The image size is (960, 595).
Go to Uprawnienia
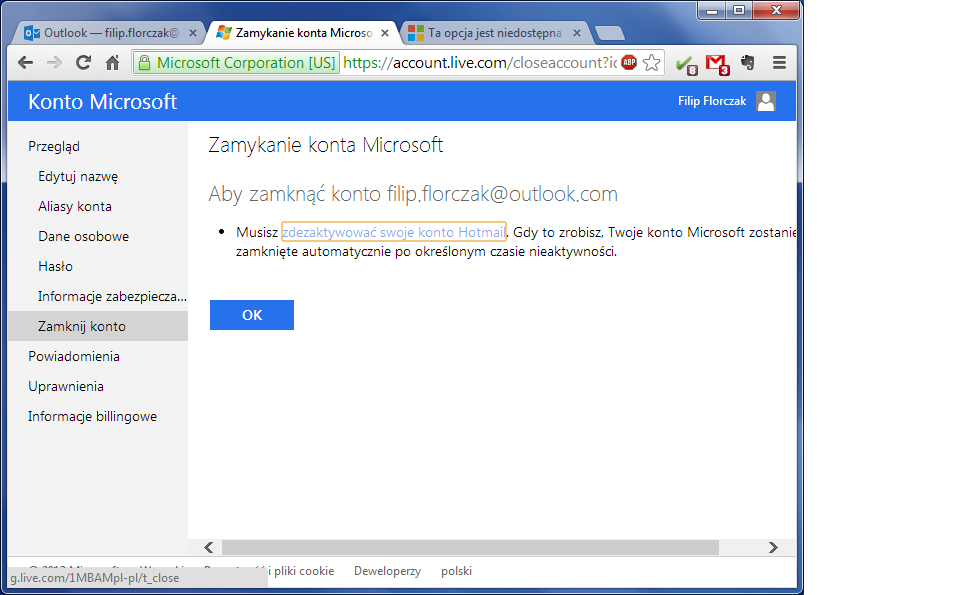(66, 386)
